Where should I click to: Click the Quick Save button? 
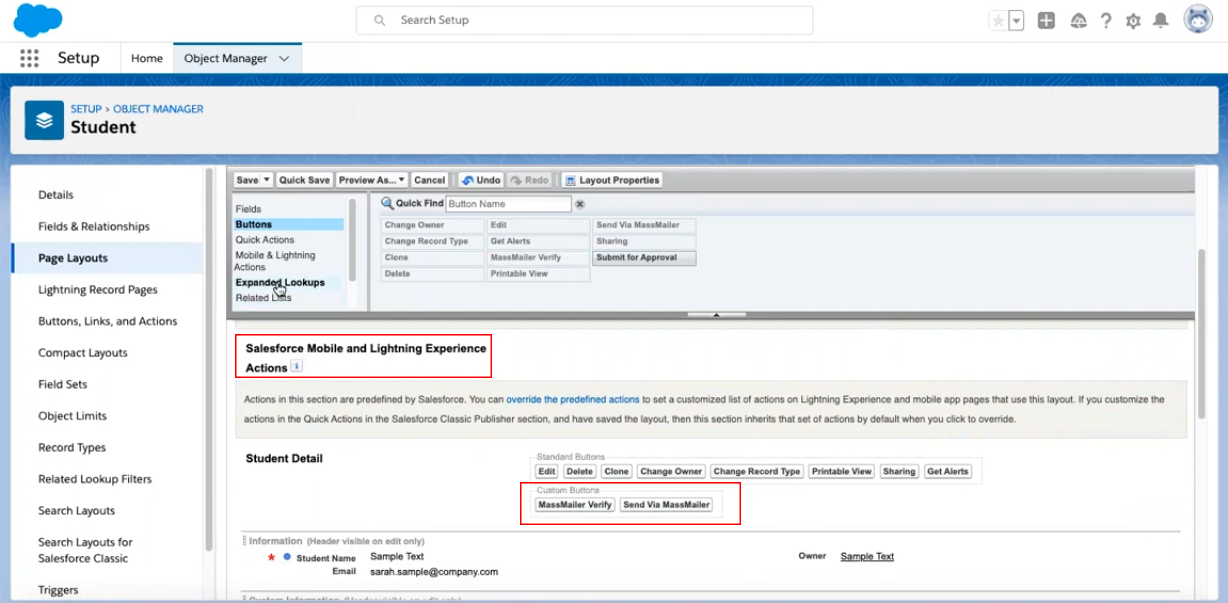(304, 180)
